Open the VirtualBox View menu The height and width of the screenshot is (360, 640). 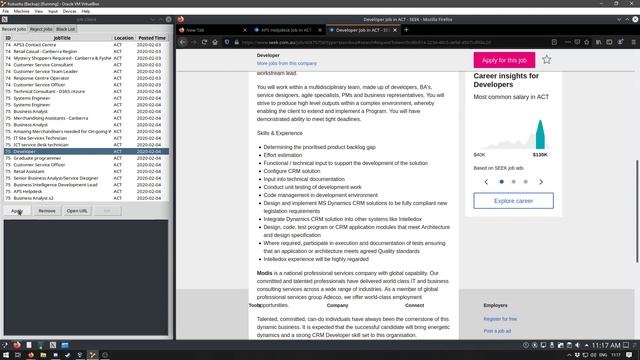tap(39, 11)
